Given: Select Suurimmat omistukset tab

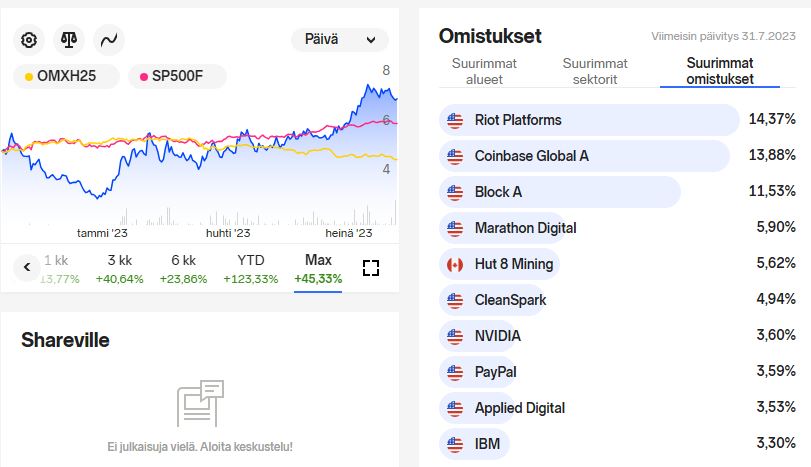Looking at the screenshot, I should (720, 71).
